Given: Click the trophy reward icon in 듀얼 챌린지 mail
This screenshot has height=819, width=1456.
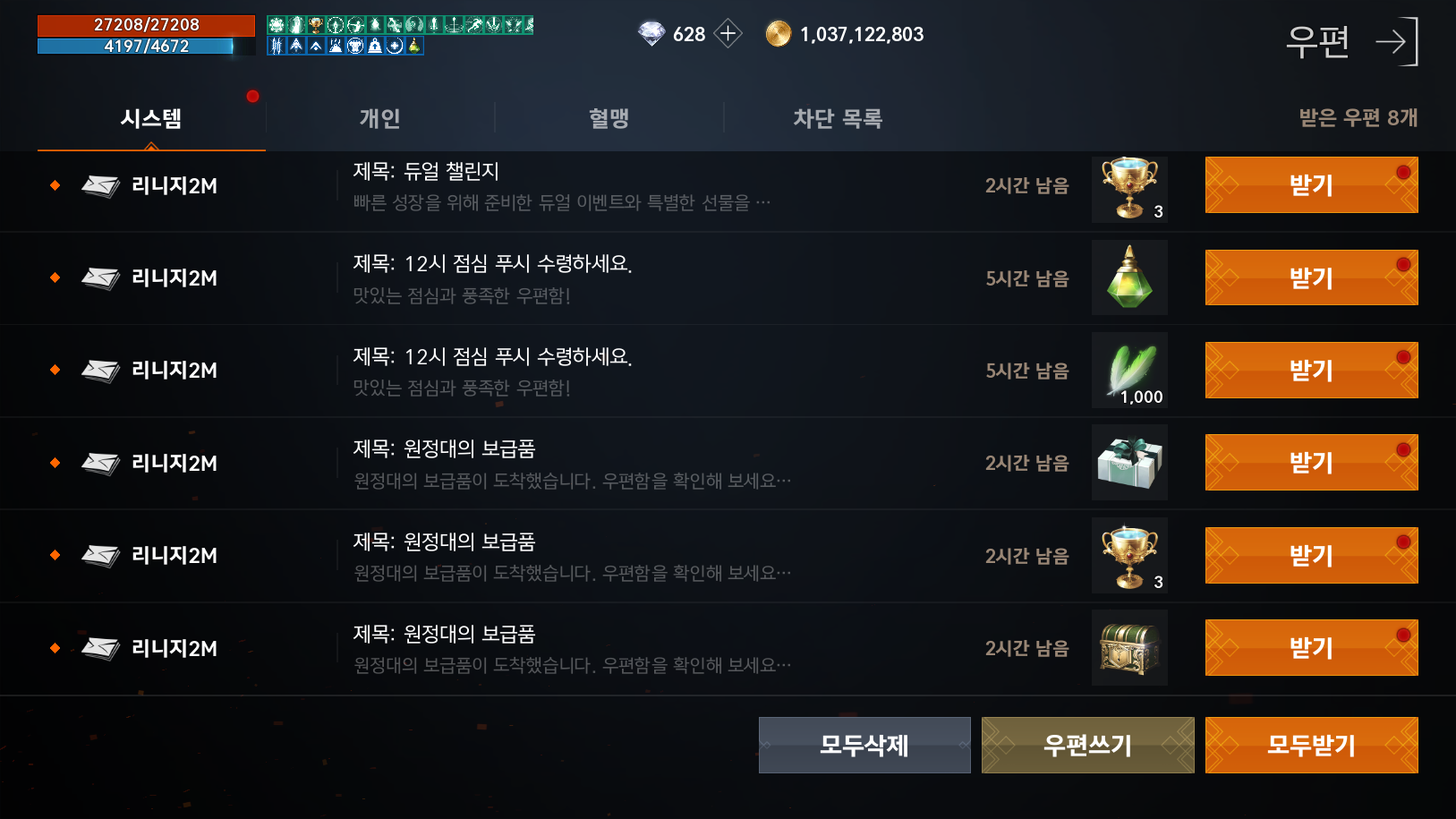Looking at the screenshot, I should click(x=1129, y=189).
